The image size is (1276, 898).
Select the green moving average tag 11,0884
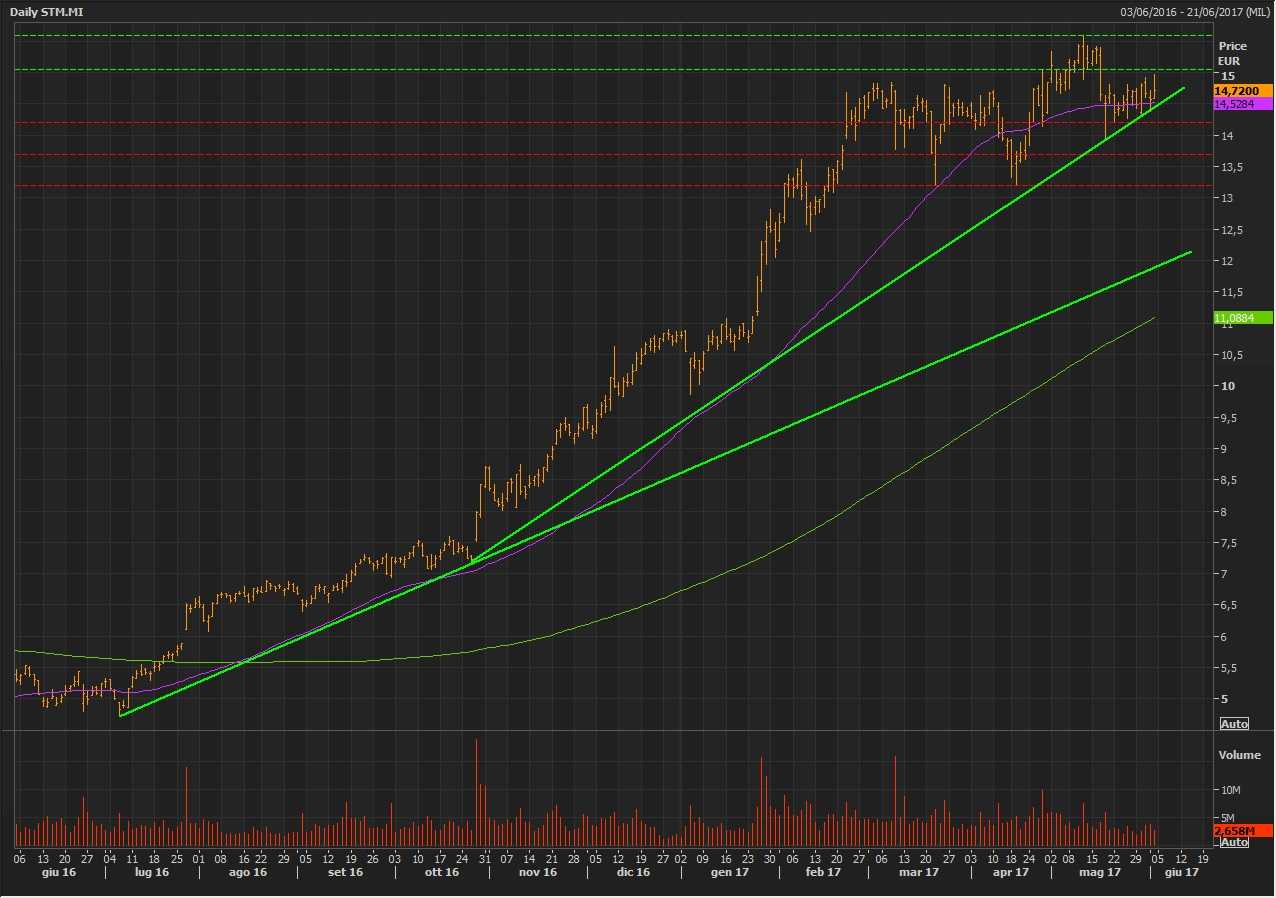click(x=1243, y=318)
